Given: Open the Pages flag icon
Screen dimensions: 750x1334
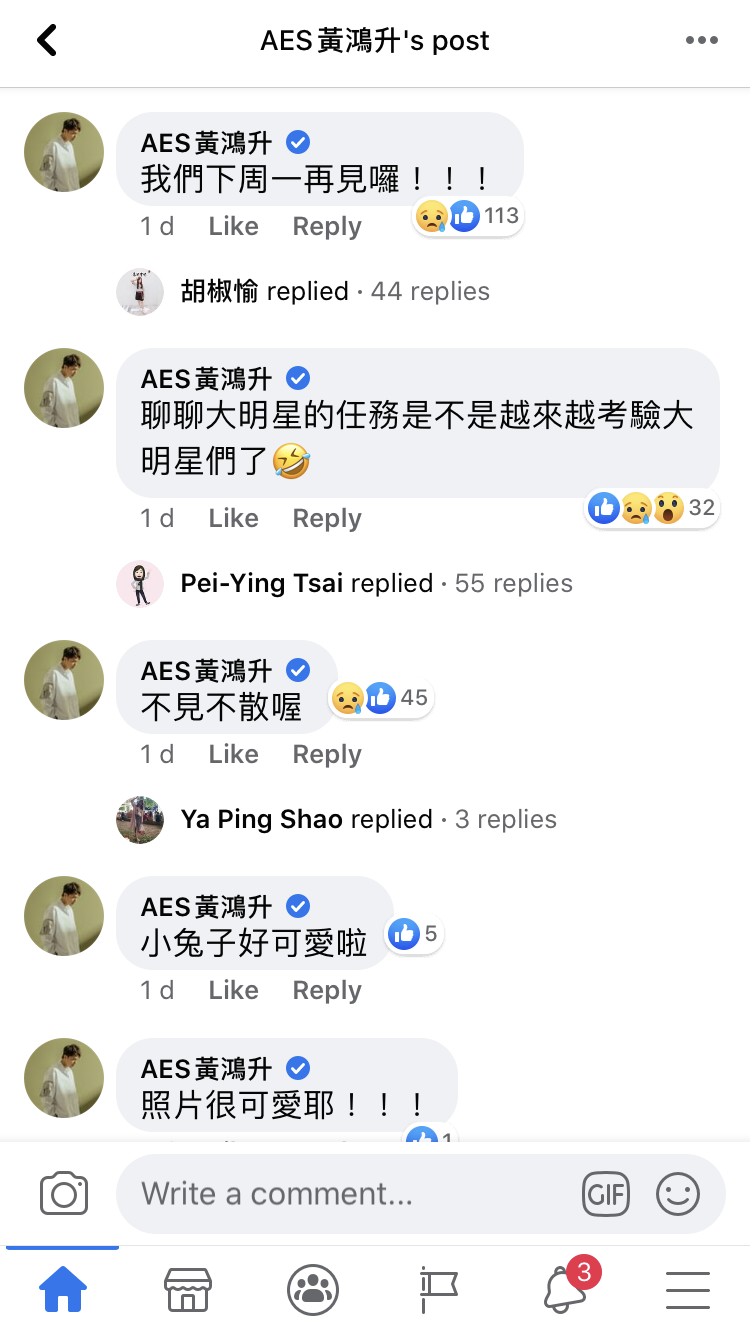Looking at the screenshot, I should 438,1290.
